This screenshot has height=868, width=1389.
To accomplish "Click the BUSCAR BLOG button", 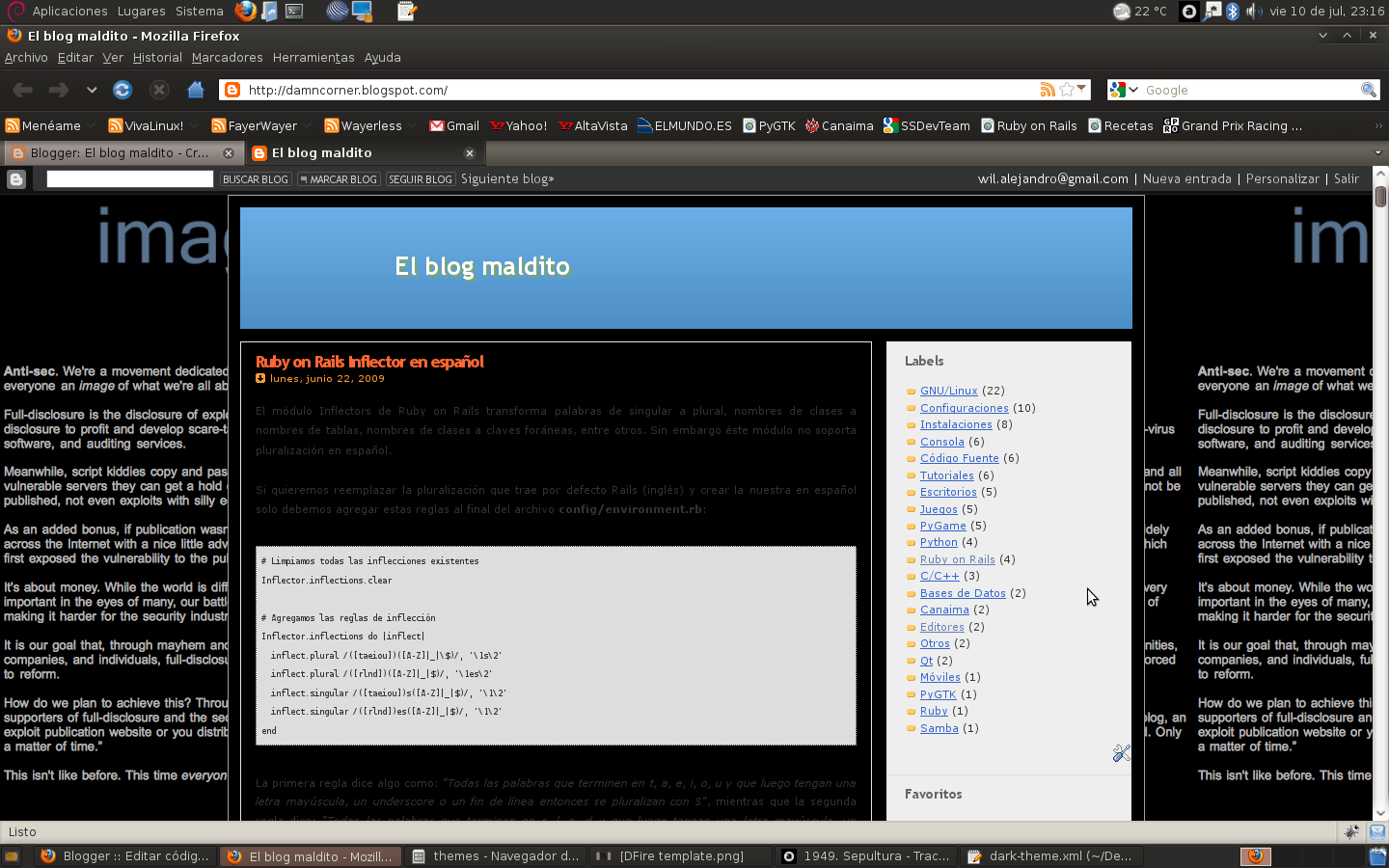I will pos(256,179).
